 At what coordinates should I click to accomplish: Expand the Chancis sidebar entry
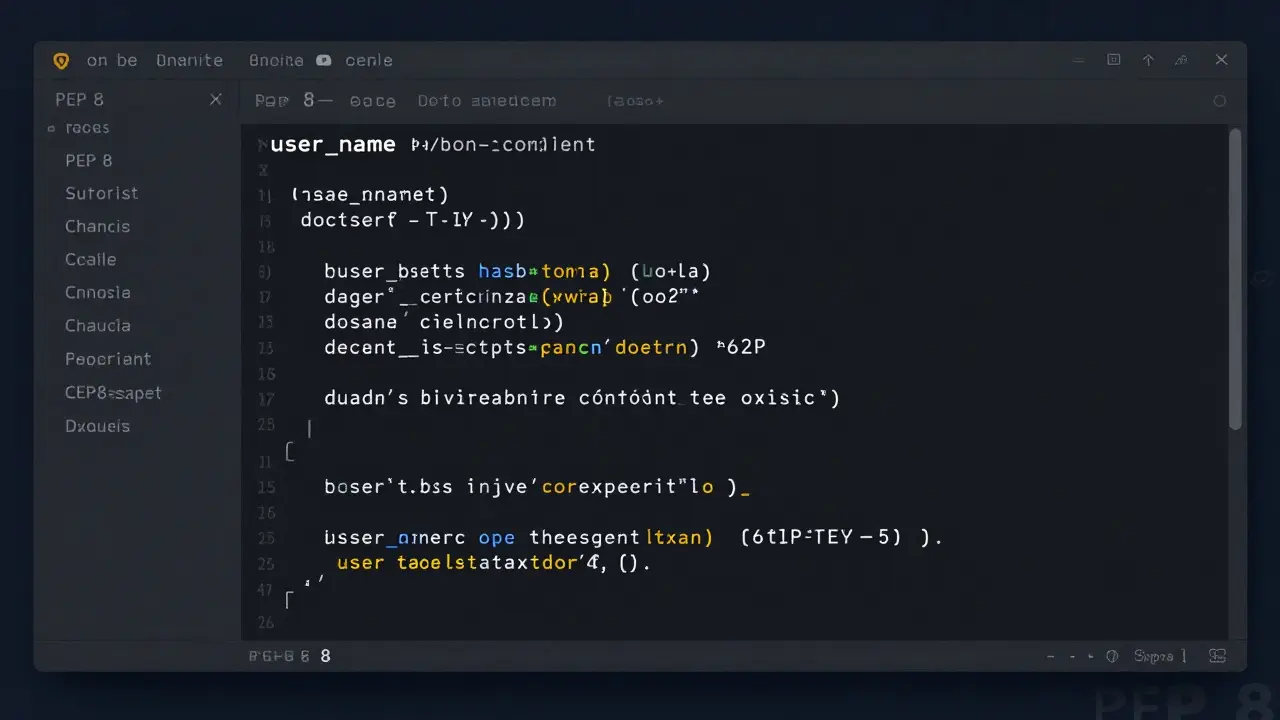[97, 226]
